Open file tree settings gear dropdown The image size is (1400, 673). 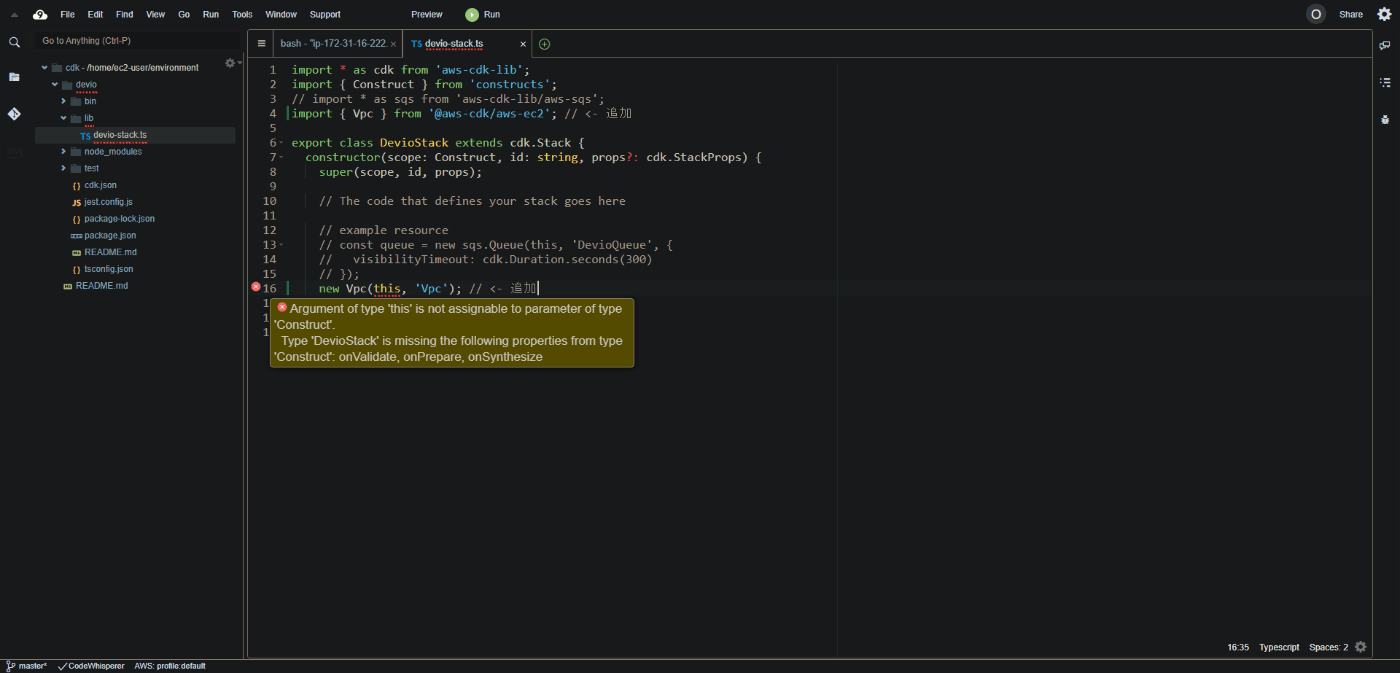[231, 63]
